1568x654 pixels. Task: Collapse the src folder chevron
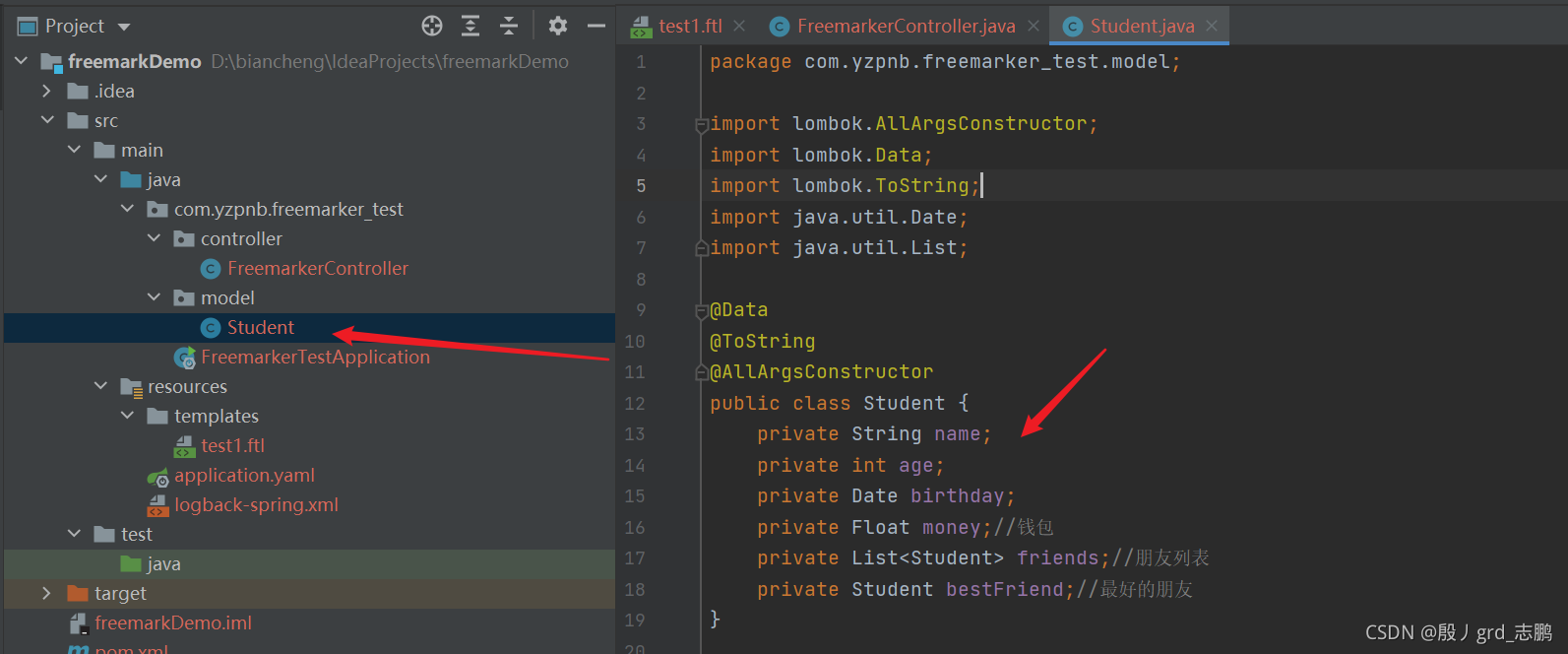pos(47,120)
